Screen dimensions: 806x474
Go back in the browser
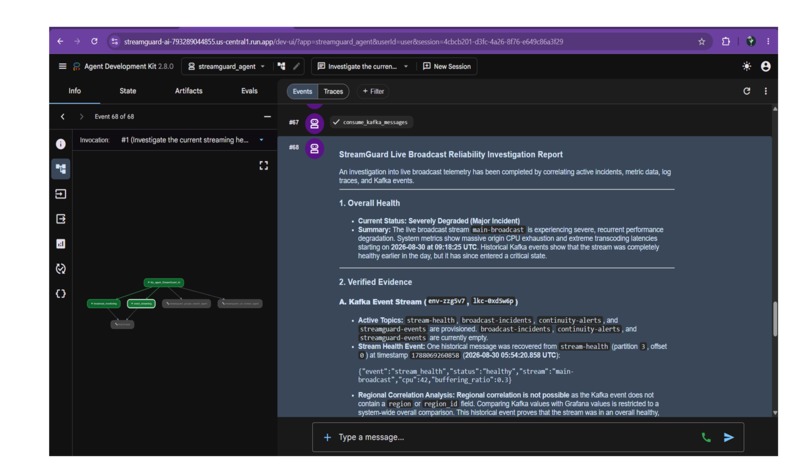pos(60,41)
